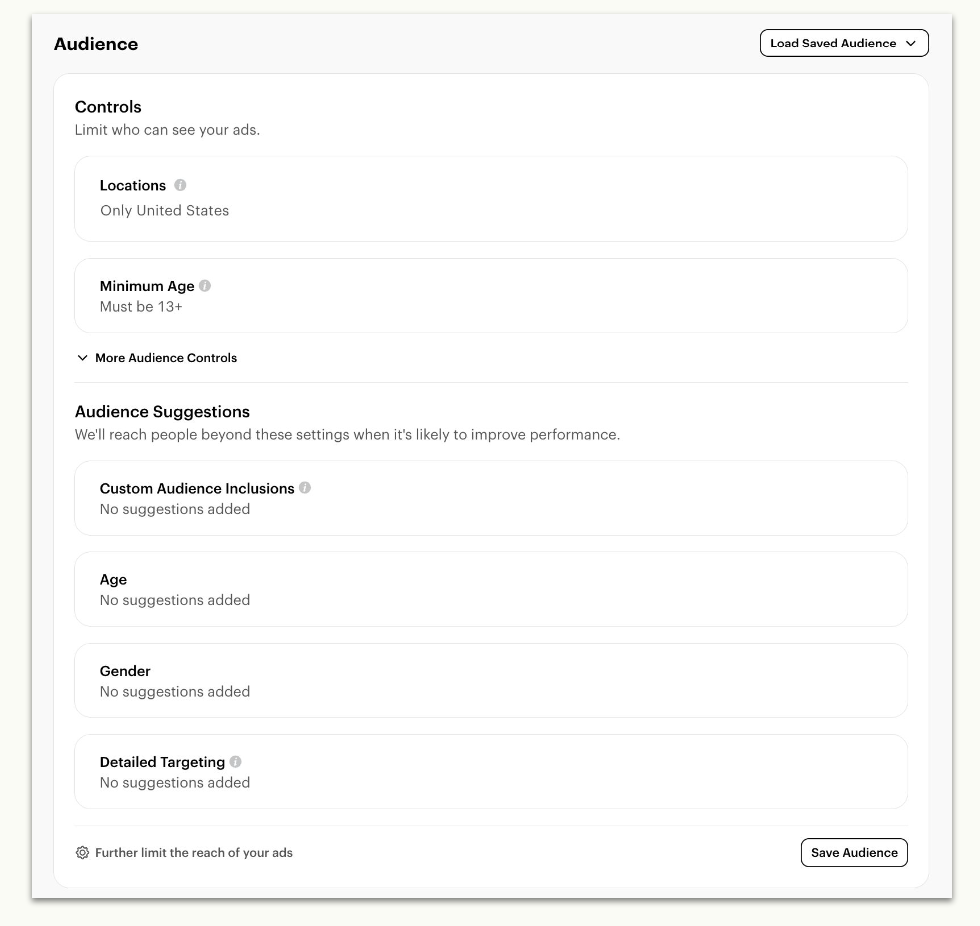Viewport: 980px width, 926px height.
Task: Open the Load Saved Audience dropdown
Action: [844, 43]
